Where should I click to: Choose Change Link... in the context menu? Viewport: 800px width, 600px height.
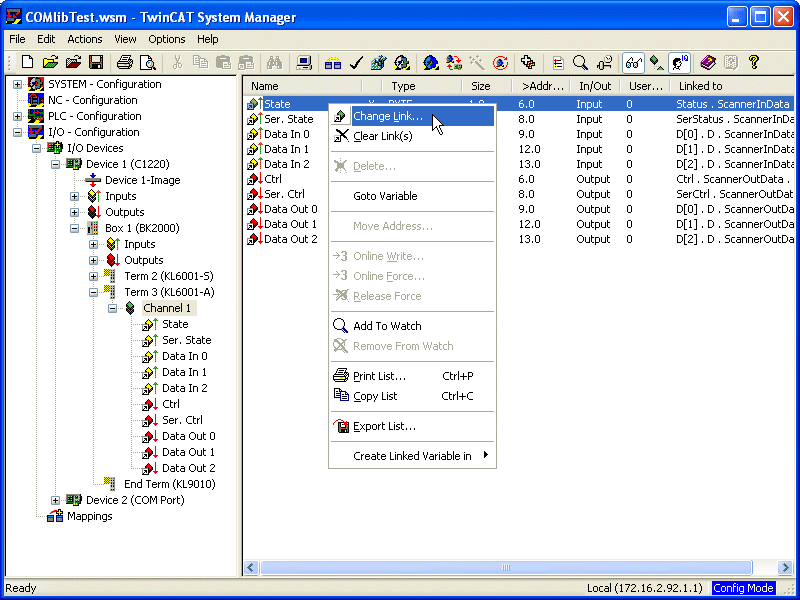pyautogui.click(x=412, y=116)
